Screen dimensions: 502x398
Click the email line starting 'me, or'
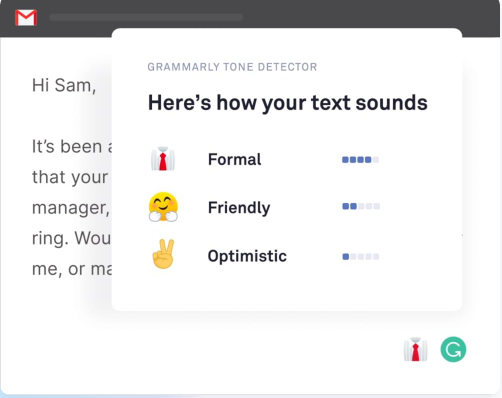coord(71,269)
